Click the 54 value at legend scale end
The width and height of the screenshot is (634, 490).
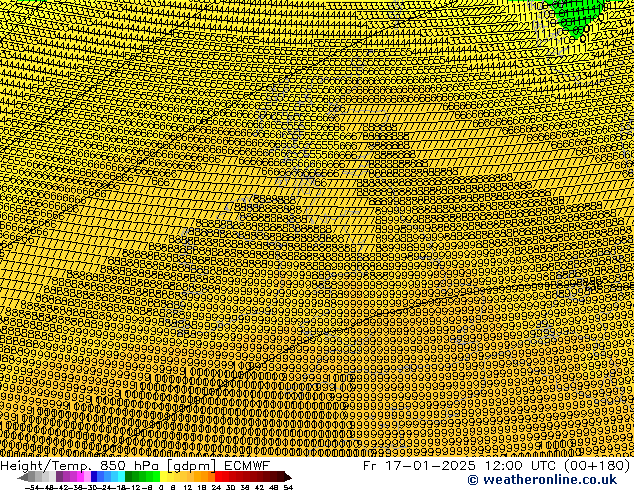coord(288,486)
